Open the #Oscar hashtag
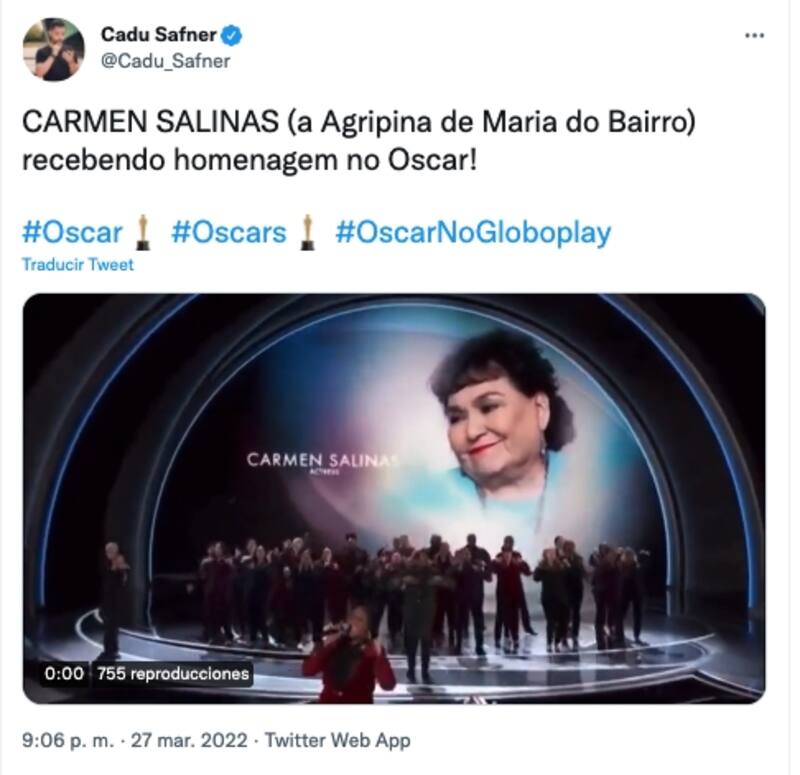 point(72,232)
